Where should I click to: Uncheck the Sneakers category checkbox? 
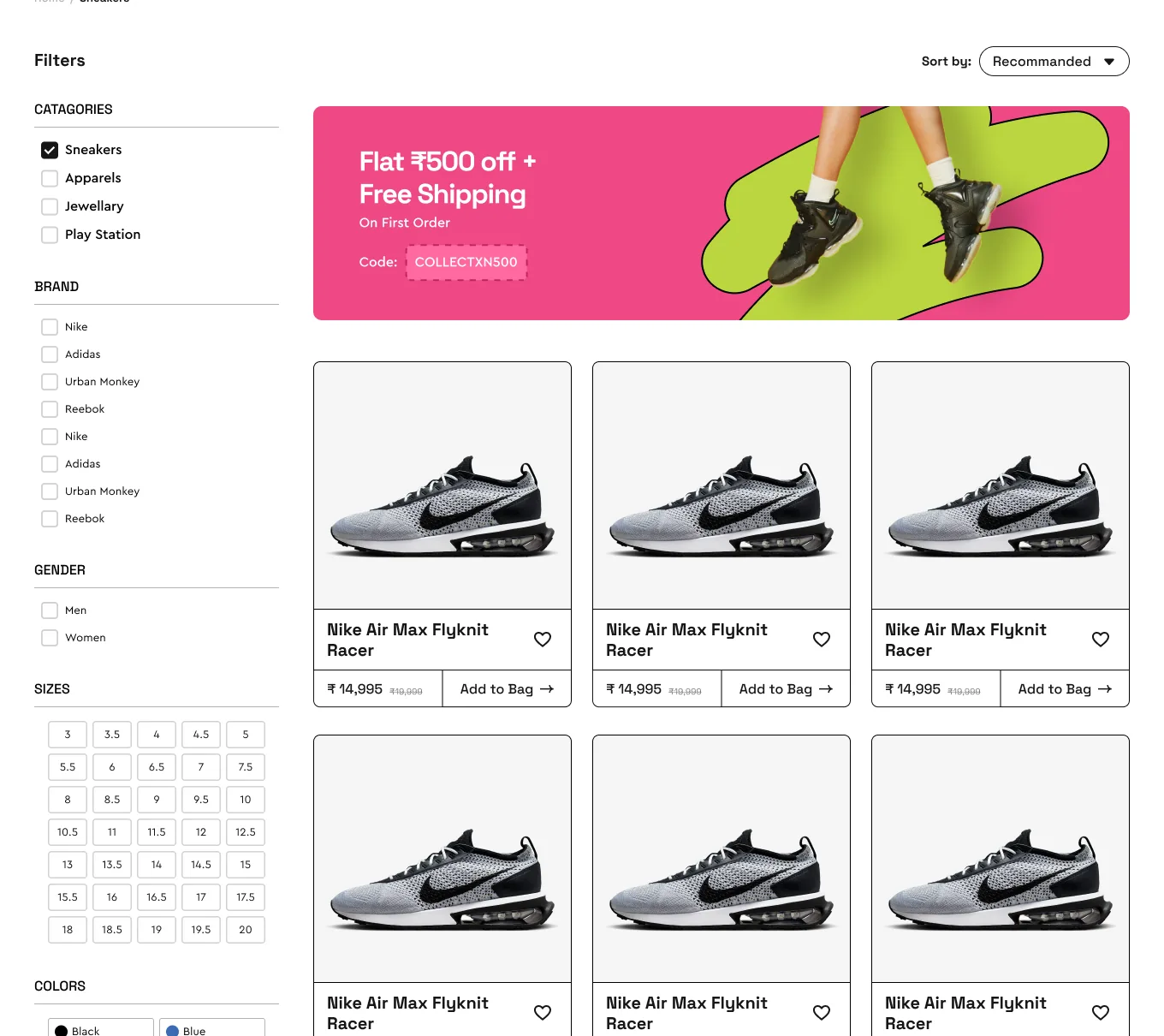(50, 150)
